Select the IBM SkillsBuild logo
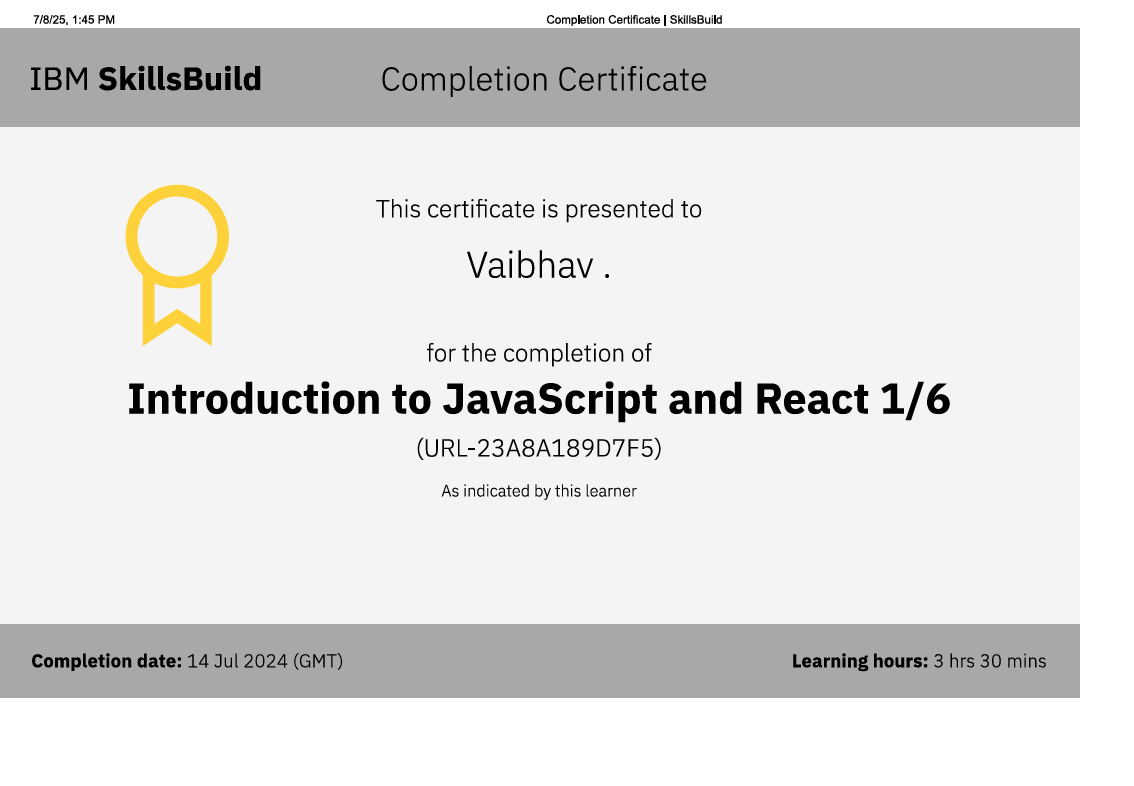This screenshot has width=1134, height=786. [x=145, y=78]
